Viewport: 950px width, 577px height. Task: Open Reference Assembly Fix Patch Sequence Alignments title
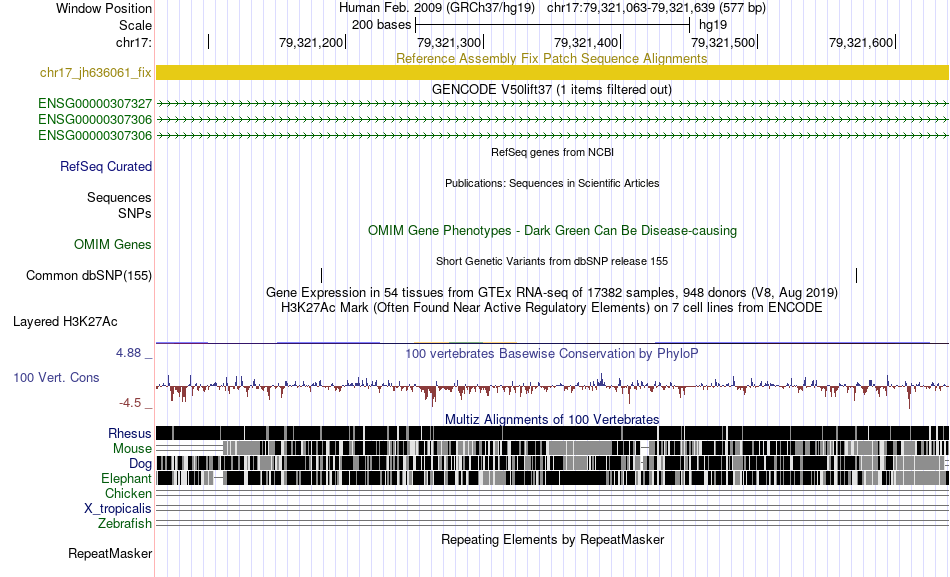pyautogui.click(x=552, y=59)
